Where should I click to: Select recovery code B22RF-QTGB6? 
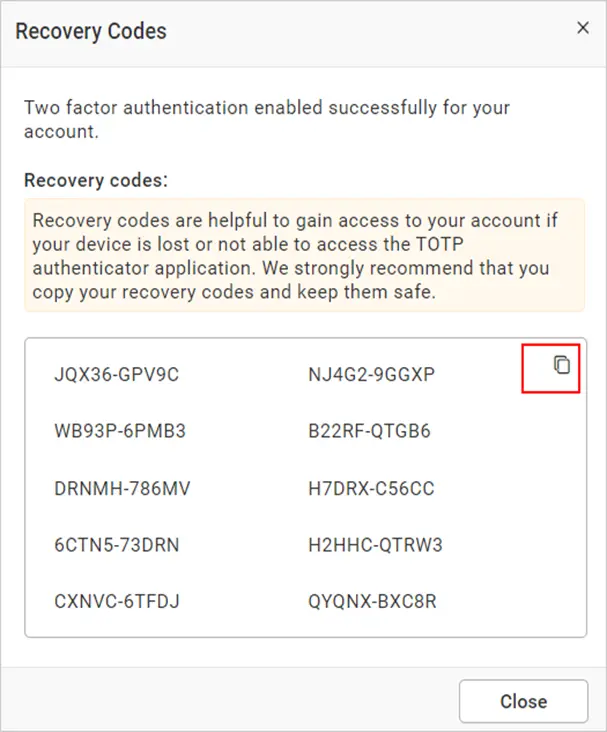tap(369, 431)
